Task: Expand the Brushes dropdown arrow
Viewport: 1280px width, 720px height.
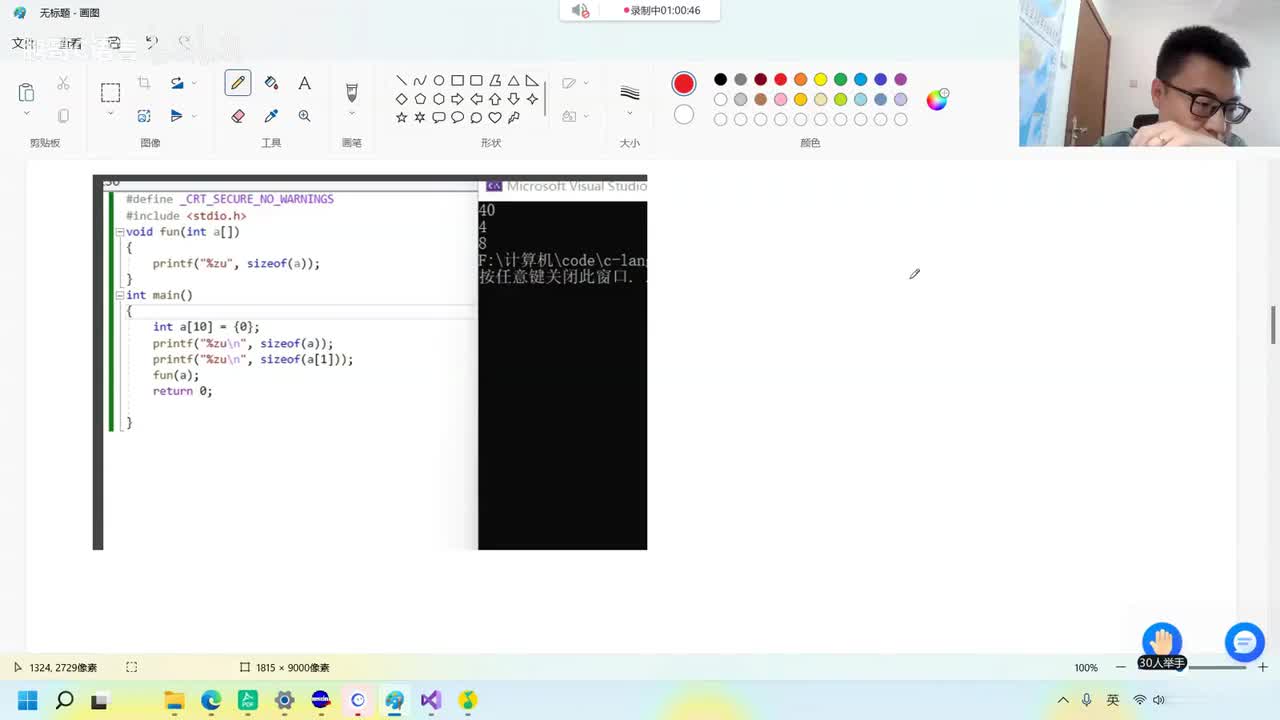Action: 351,114
